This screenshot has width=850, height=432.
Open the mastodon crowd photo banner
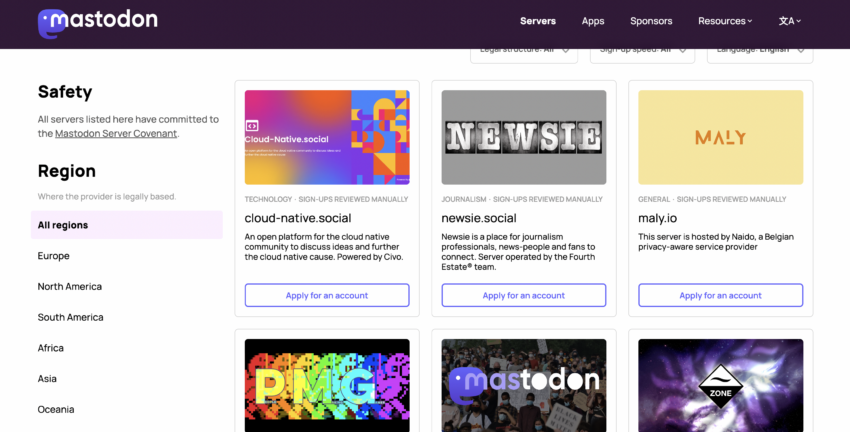coord(524,385)
